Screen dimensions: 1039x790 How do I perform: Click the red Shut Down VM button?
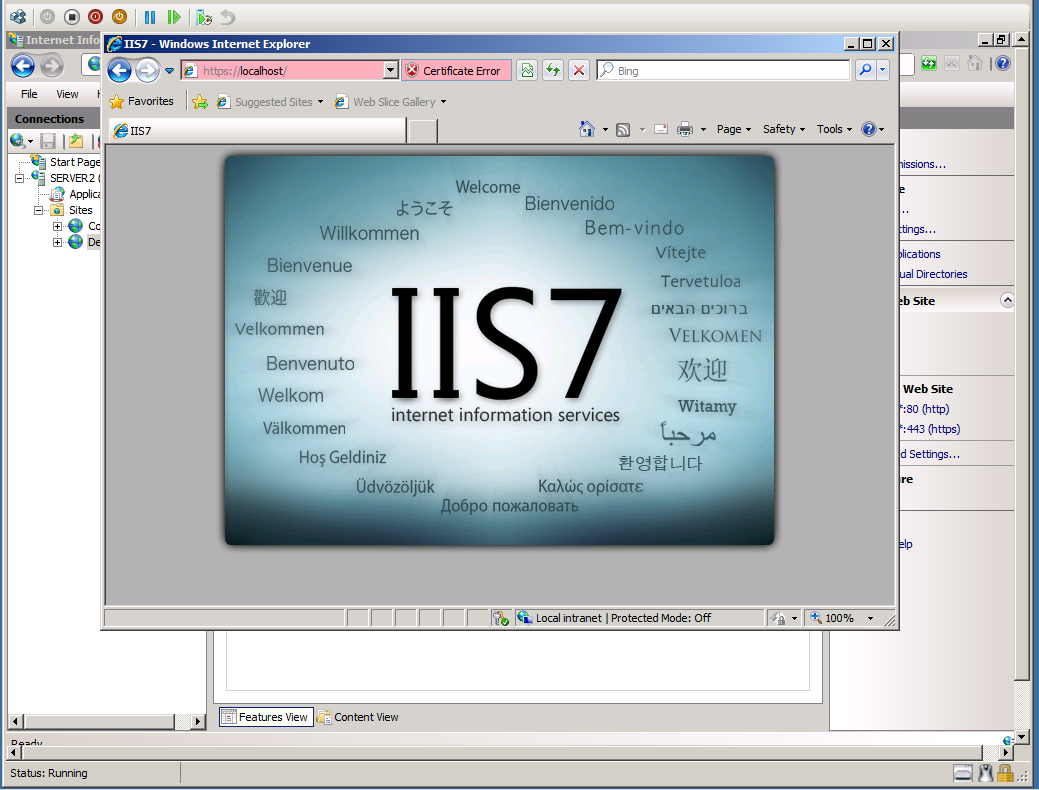pyautogui.click(x=95, y=17)
